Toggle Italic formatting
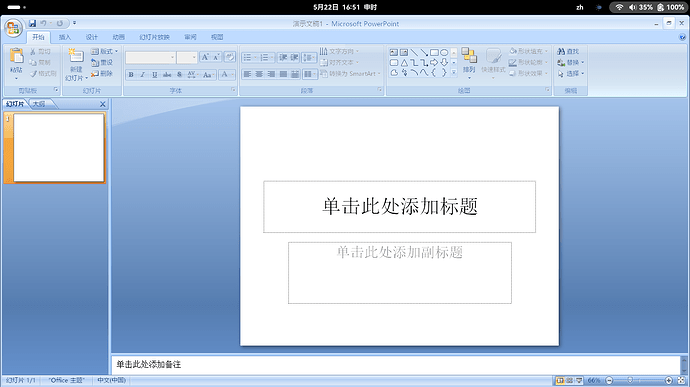Image resolution: width=690 pixels, height=387 pixels. (x=143, y=75)
